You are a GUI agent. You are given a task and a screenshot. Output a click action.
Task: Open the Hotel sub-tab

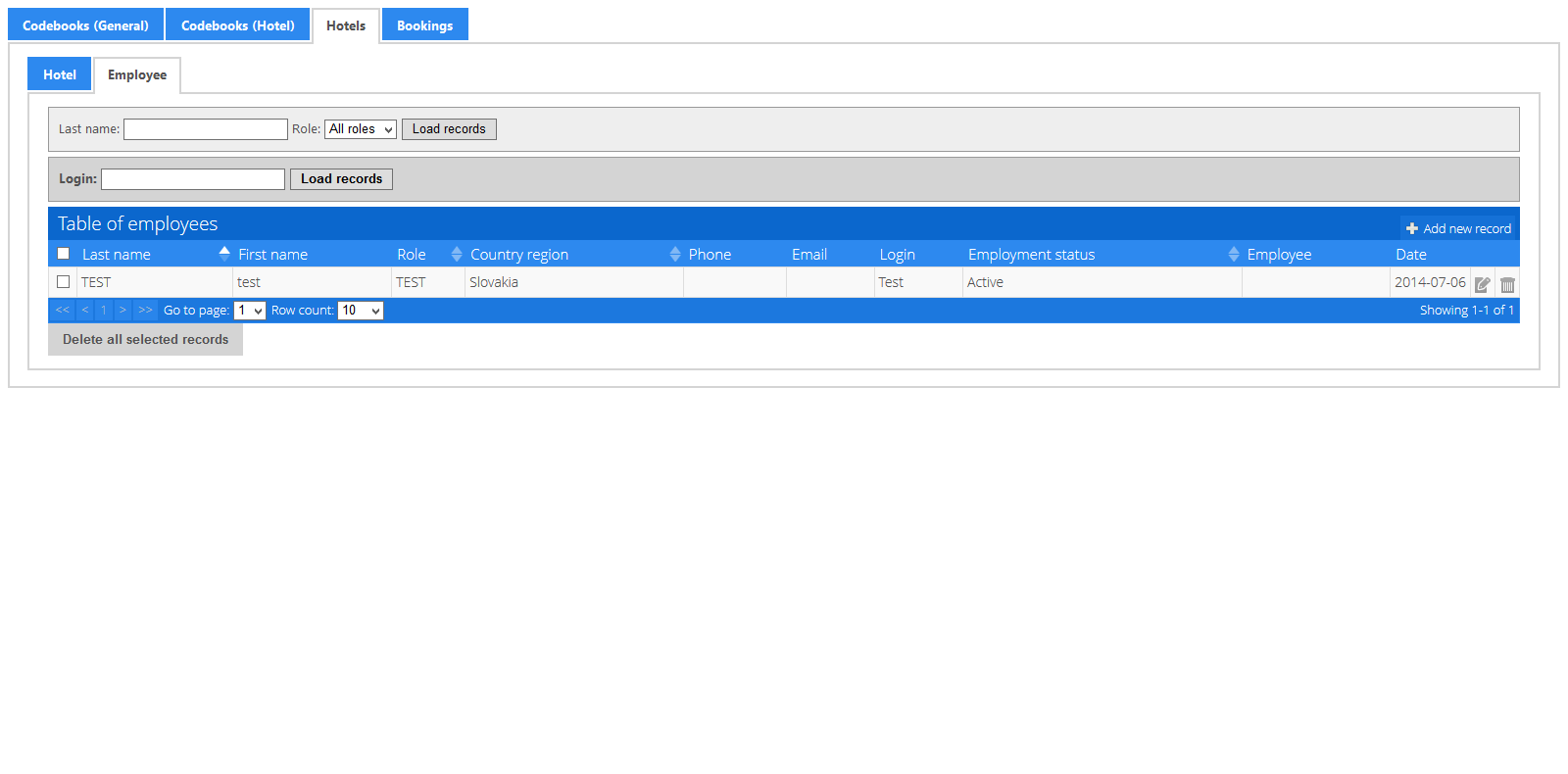pyautogui.click(x=60, y=74)
